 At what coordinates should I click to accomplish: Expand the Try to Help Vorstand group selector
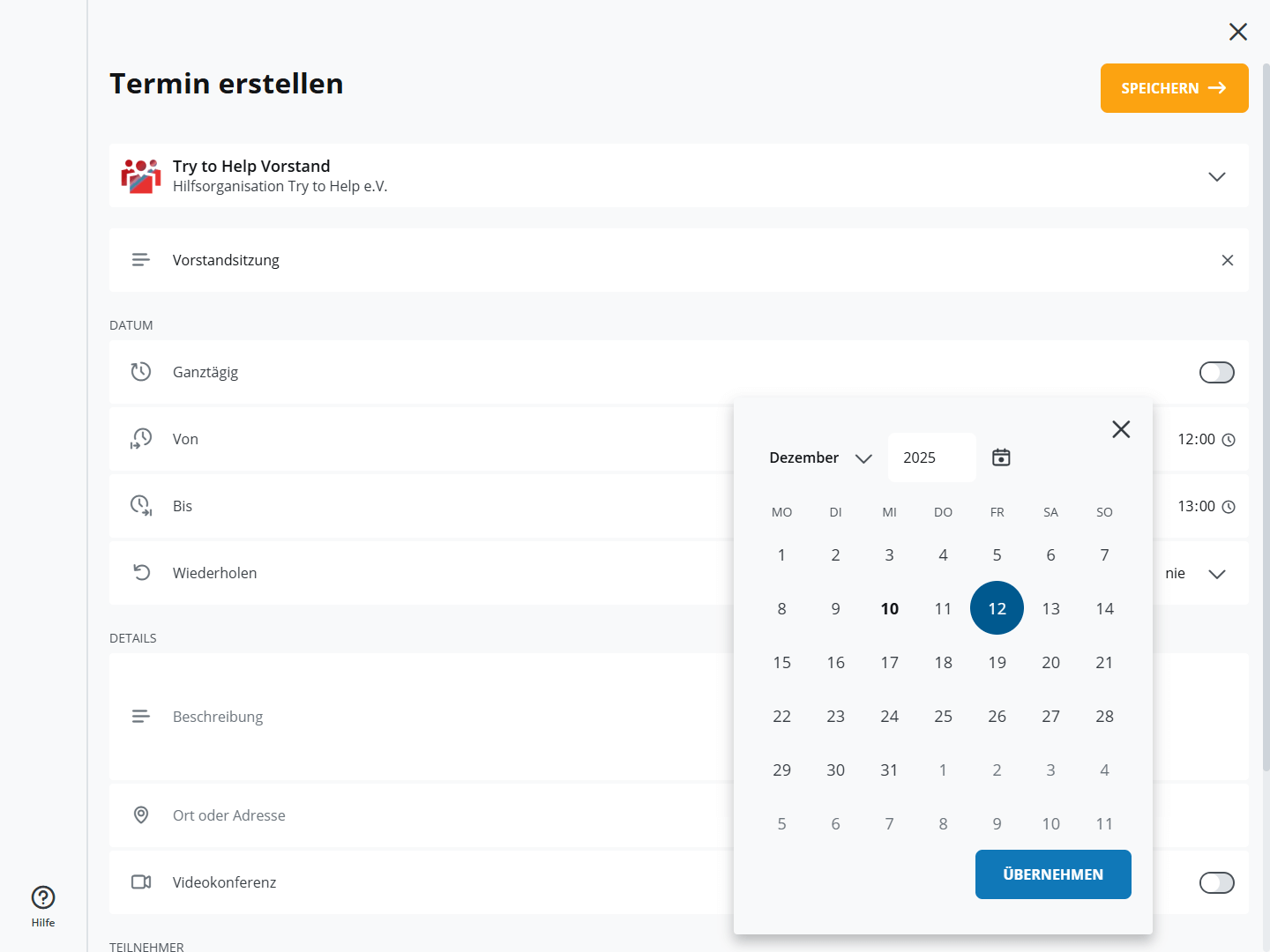pyautogui.click(x=1216, y=176)
